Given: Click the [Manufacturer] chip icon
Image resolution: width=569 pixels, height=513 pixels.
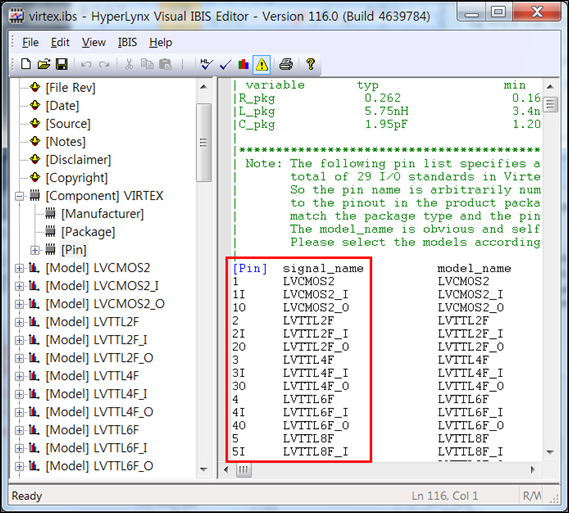Looking at the screenshot, I should tap(50, 213).
